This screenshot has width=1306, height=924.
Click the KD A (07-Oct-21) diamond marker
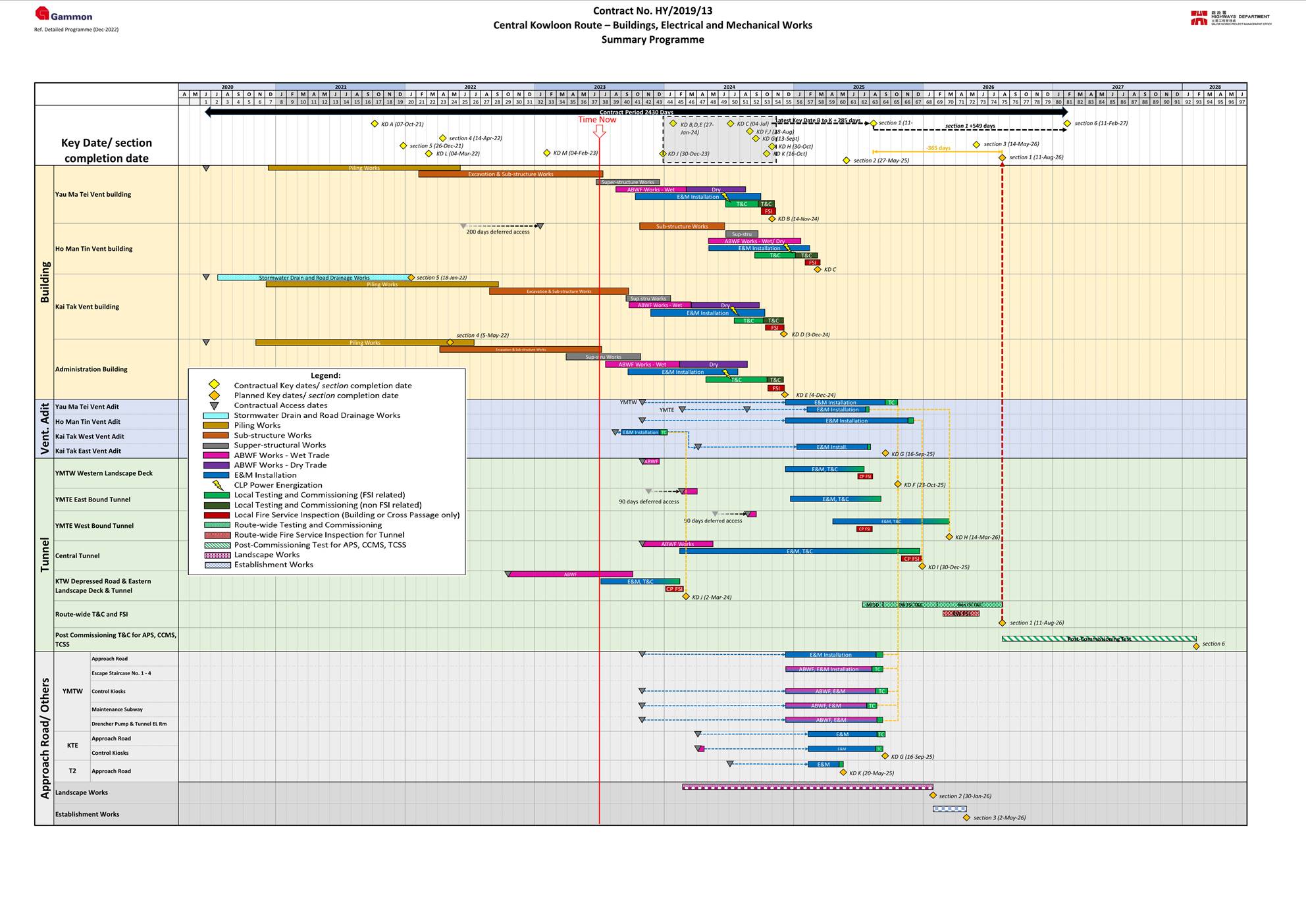tap(375, 123)
